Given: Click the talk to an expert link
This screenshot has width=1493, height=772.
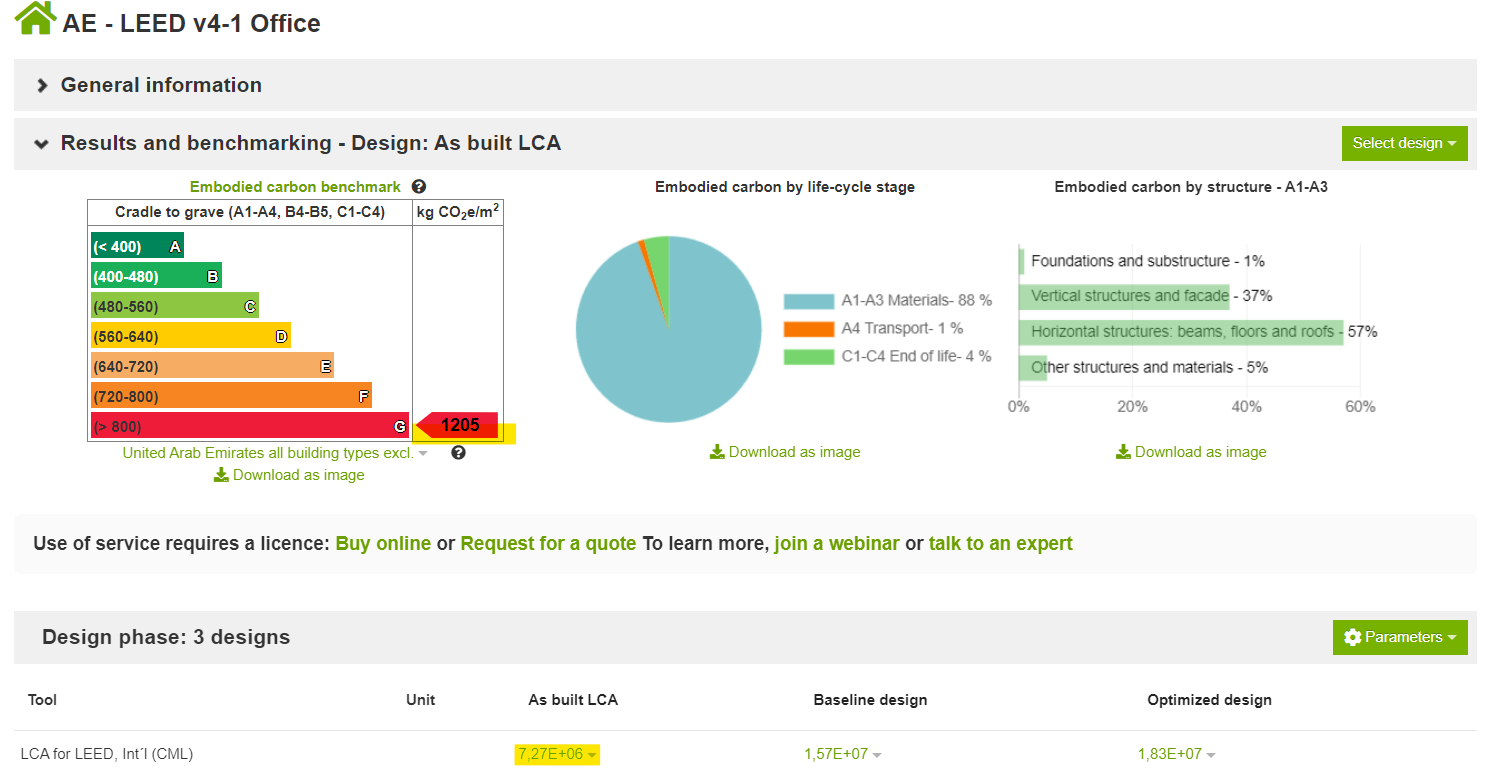Looking at the screenshot, I should tap(1000, 544).
